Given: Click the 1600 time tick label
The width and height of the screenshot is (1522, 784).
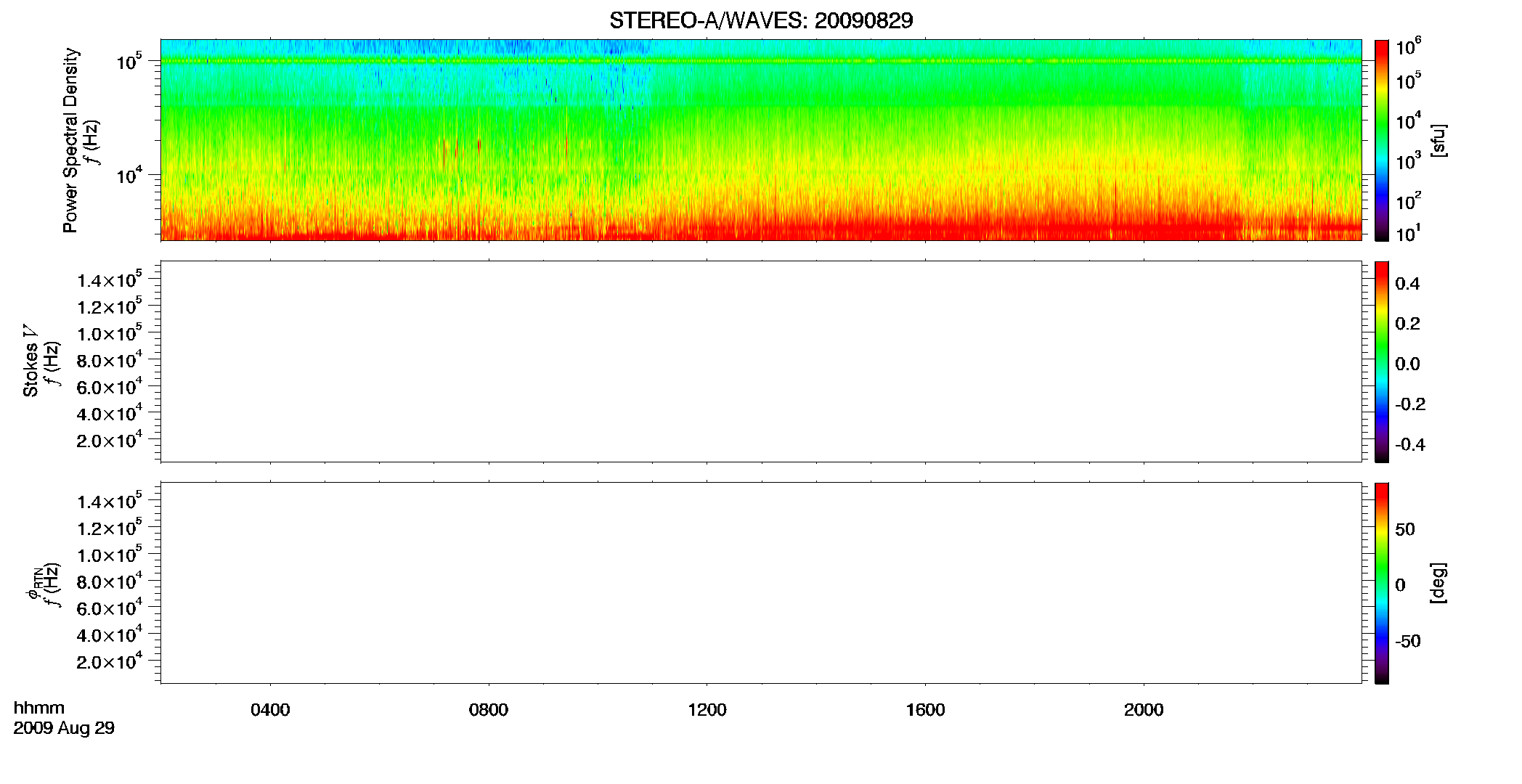Looking at the screenshot, I should (925, 710).
